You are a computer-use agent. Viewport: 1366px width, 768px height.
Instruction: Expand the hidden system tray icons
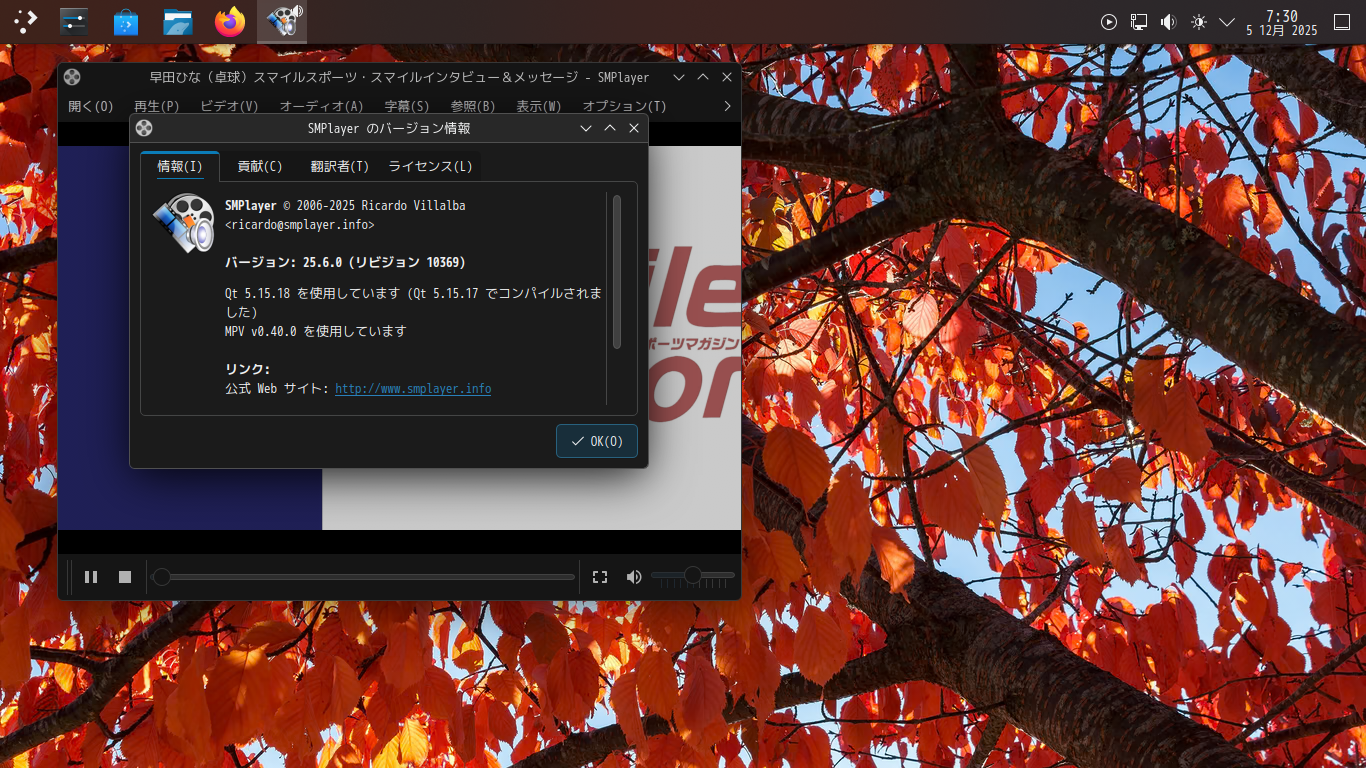tap(1227, 22)
